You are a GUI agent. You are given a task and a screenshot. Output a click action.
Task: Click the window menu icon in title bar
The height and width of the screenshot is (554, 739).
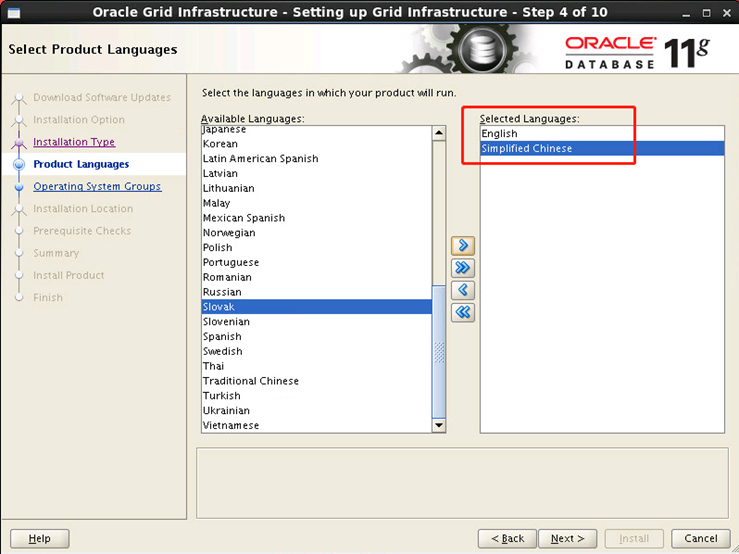point(14,13)
